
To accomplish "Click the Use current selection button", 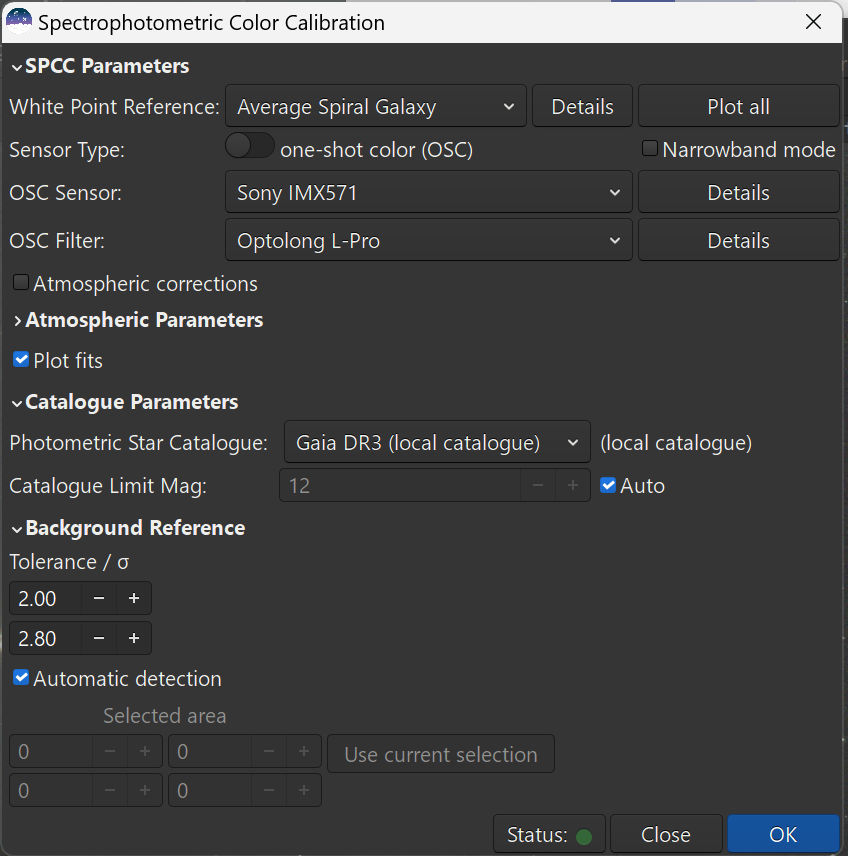I will (x=441, y=754).
